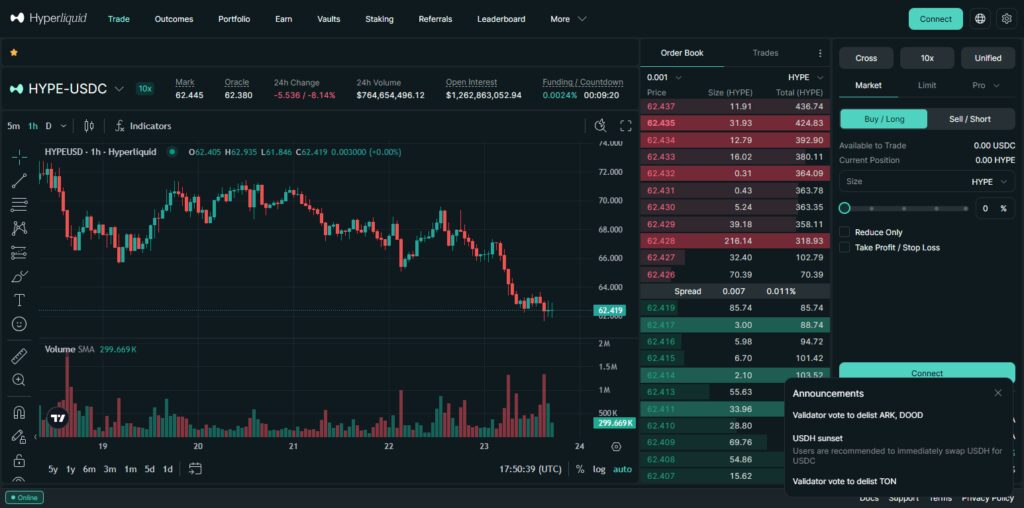Close the Announcements panel
Screen dimensions: 1024x508
(998, 393)
